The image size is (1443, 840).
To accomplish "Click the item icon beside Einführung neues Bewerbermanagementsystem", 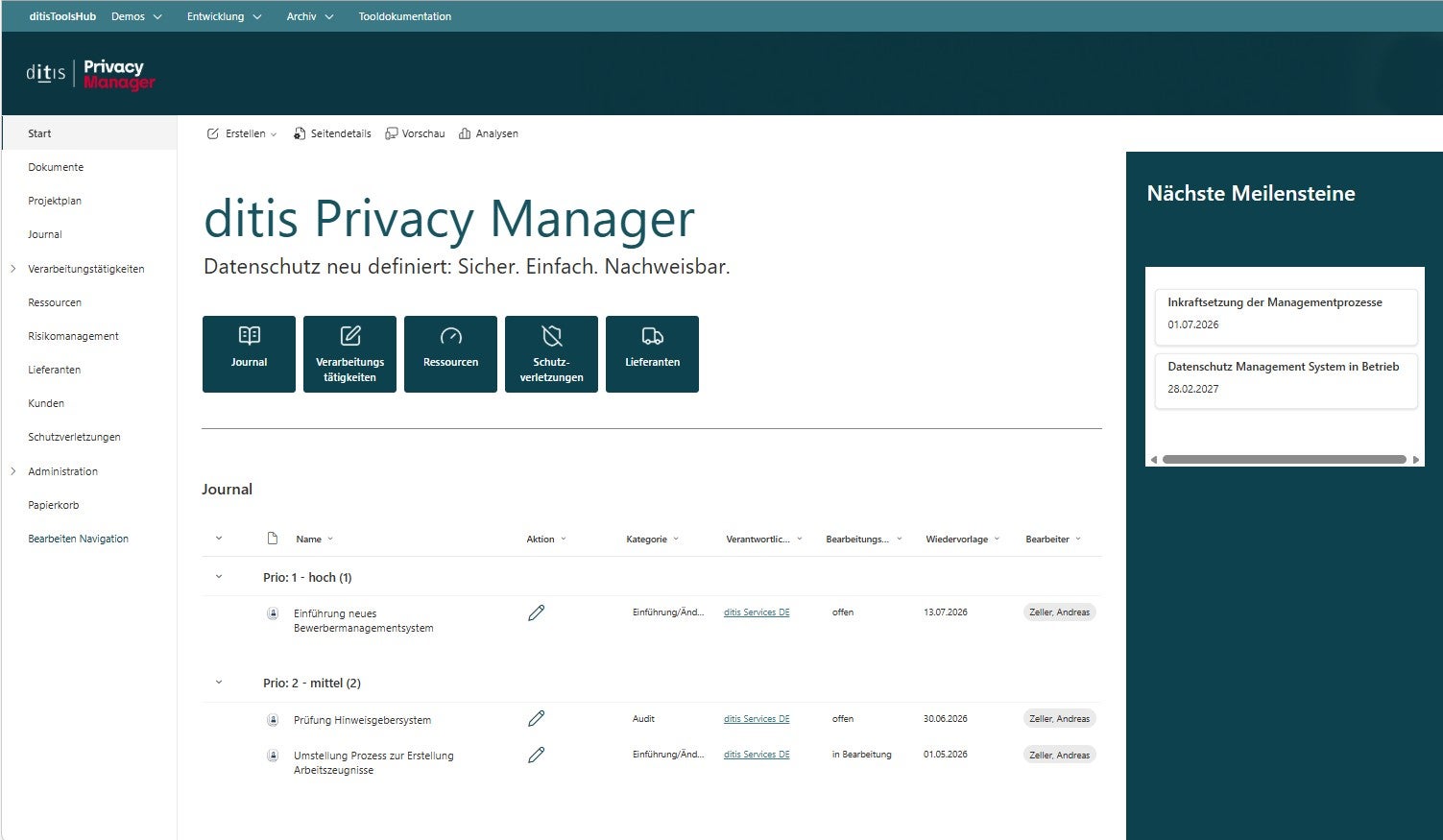I will [273, 613].
